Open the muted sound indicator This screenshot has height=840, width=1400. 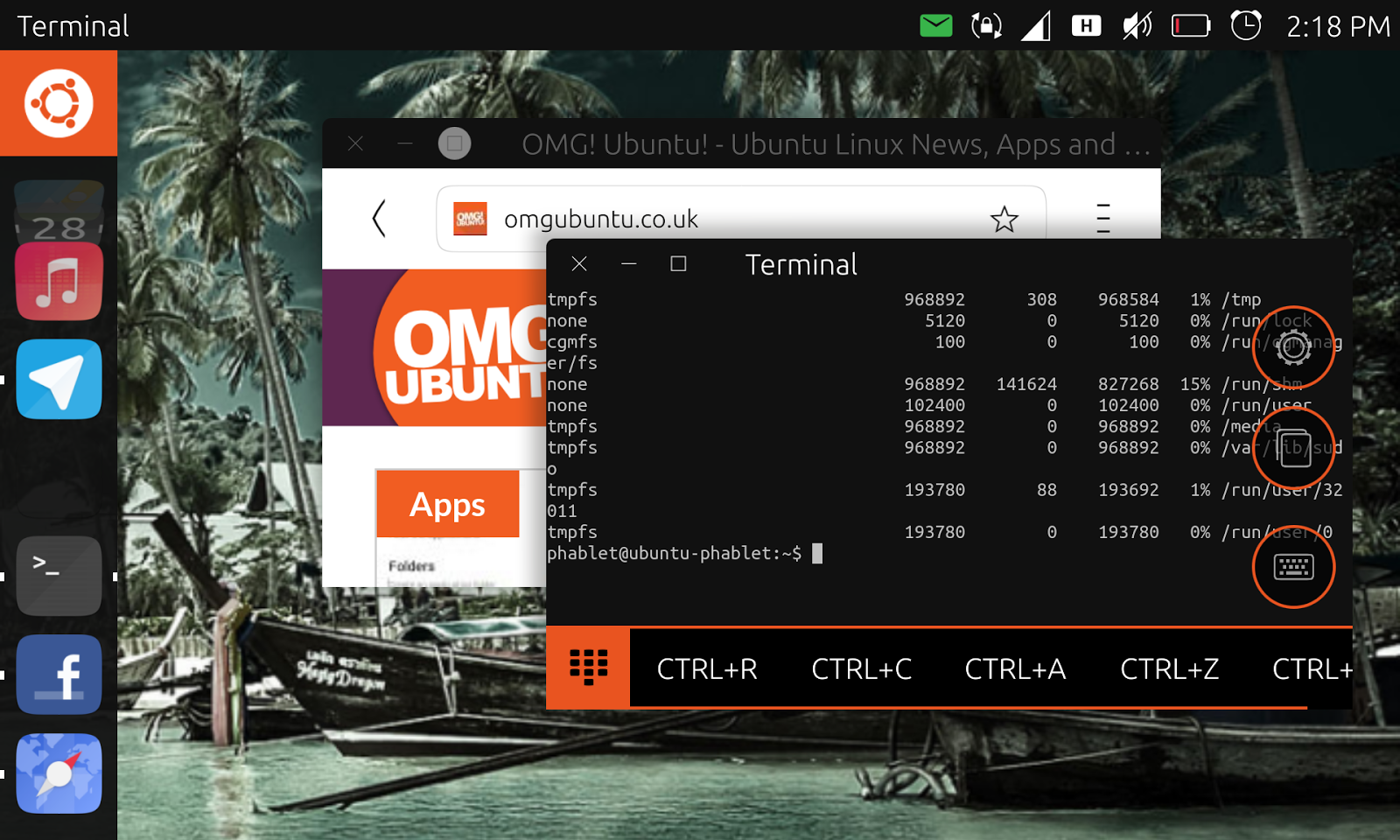tap(1137, 25)
